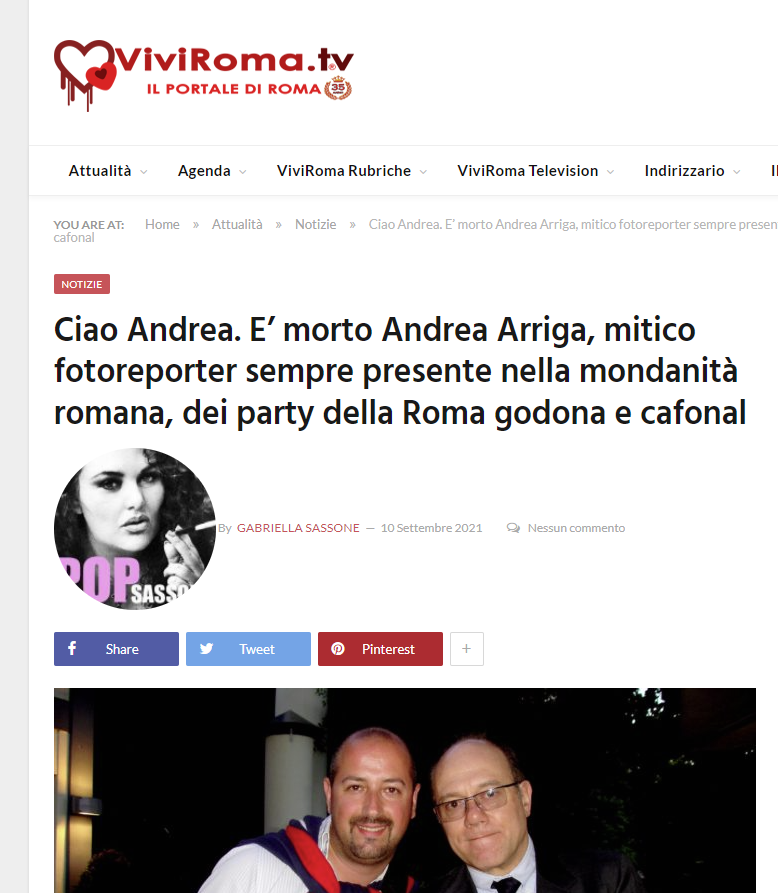Click the Attualità breadcrumb link

(237, 224)
